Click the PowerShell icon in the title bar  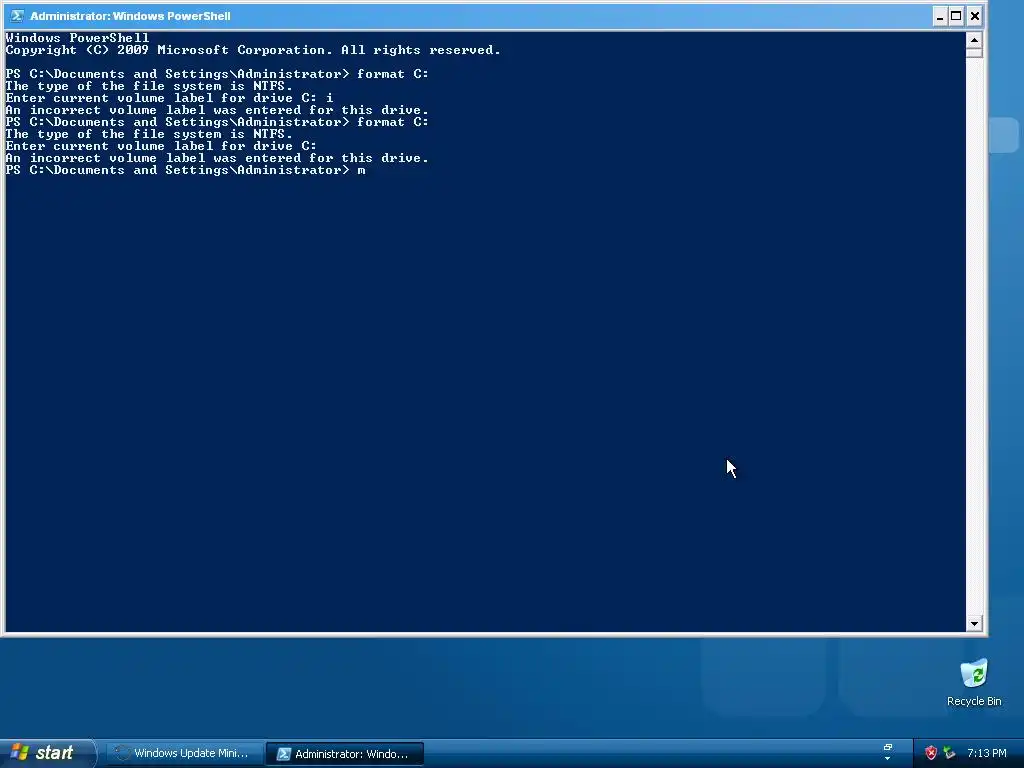[x=17, y=16]
